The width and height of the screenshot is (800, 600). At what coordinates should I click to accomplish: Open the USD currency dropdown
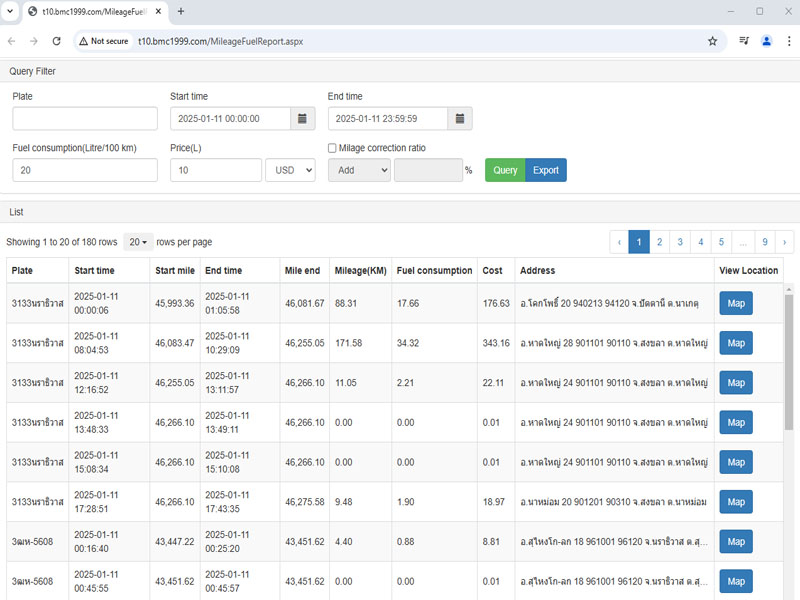click(290, 170)
